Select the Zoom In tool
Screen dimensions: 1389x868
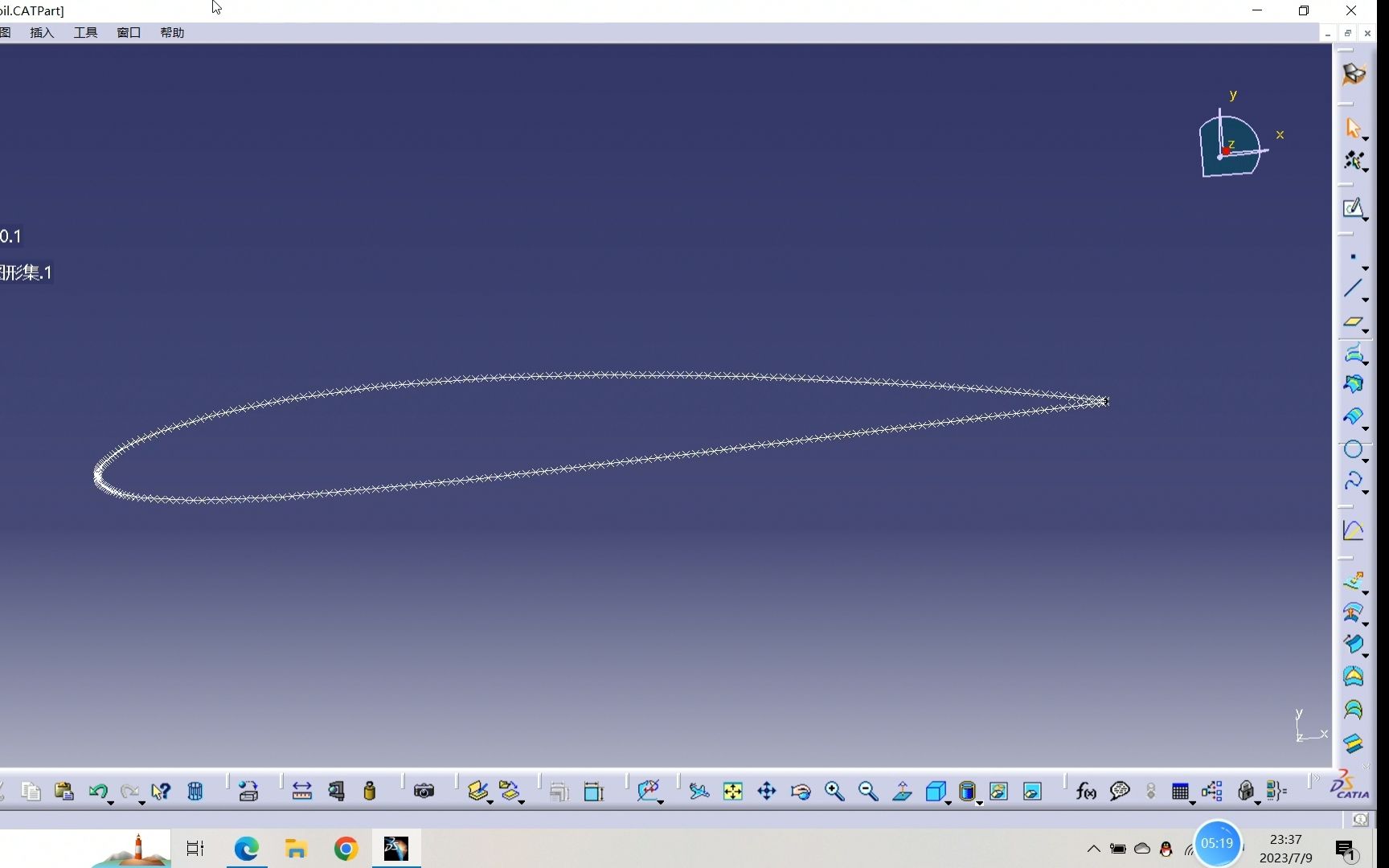click(x=834, y=791)
